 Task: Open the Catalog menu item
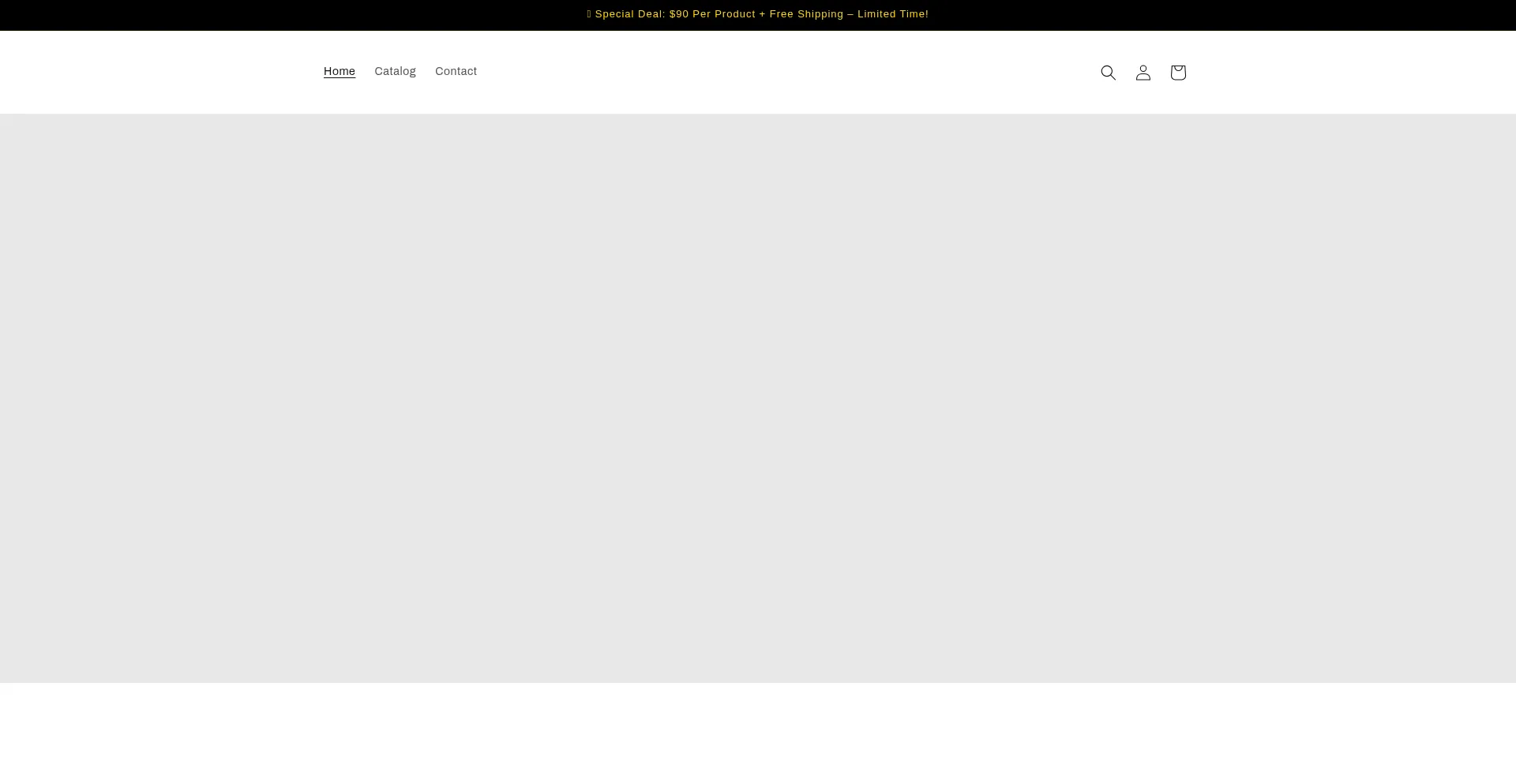click(x=395, y=72)
